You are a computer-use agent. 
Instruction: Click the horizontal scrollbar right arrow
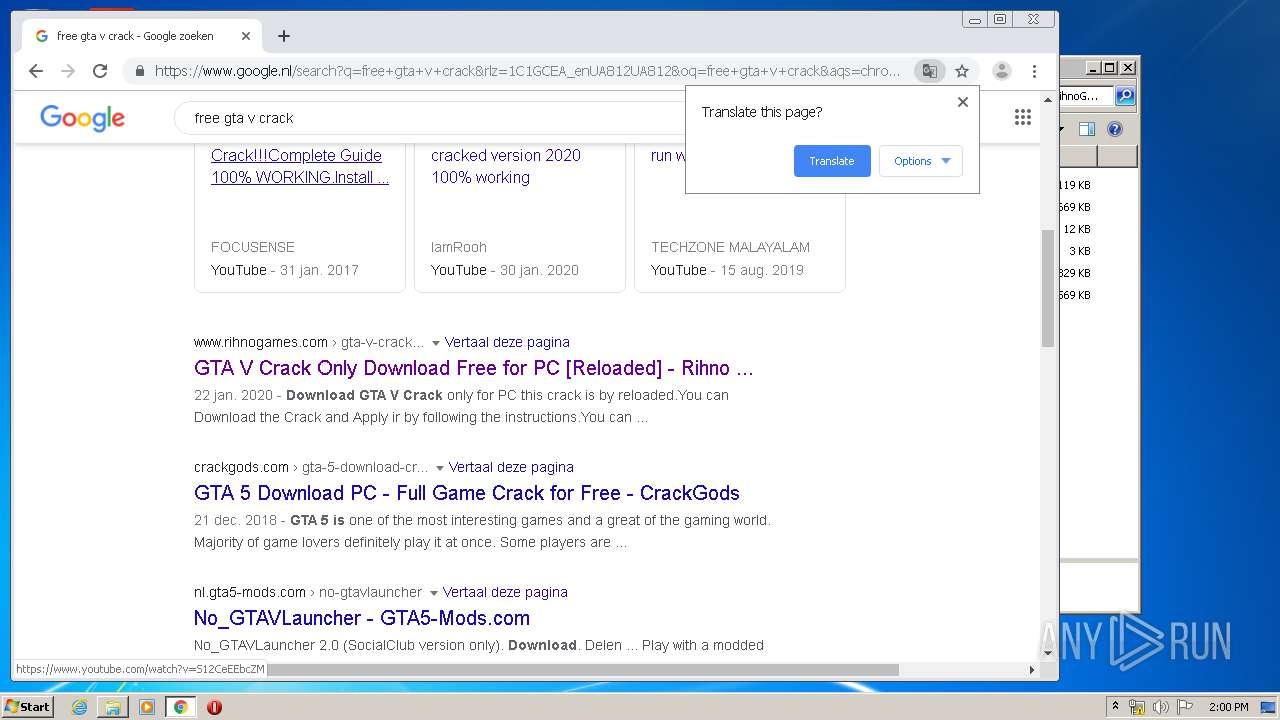pyautogui.click(x=1032, y=670)
